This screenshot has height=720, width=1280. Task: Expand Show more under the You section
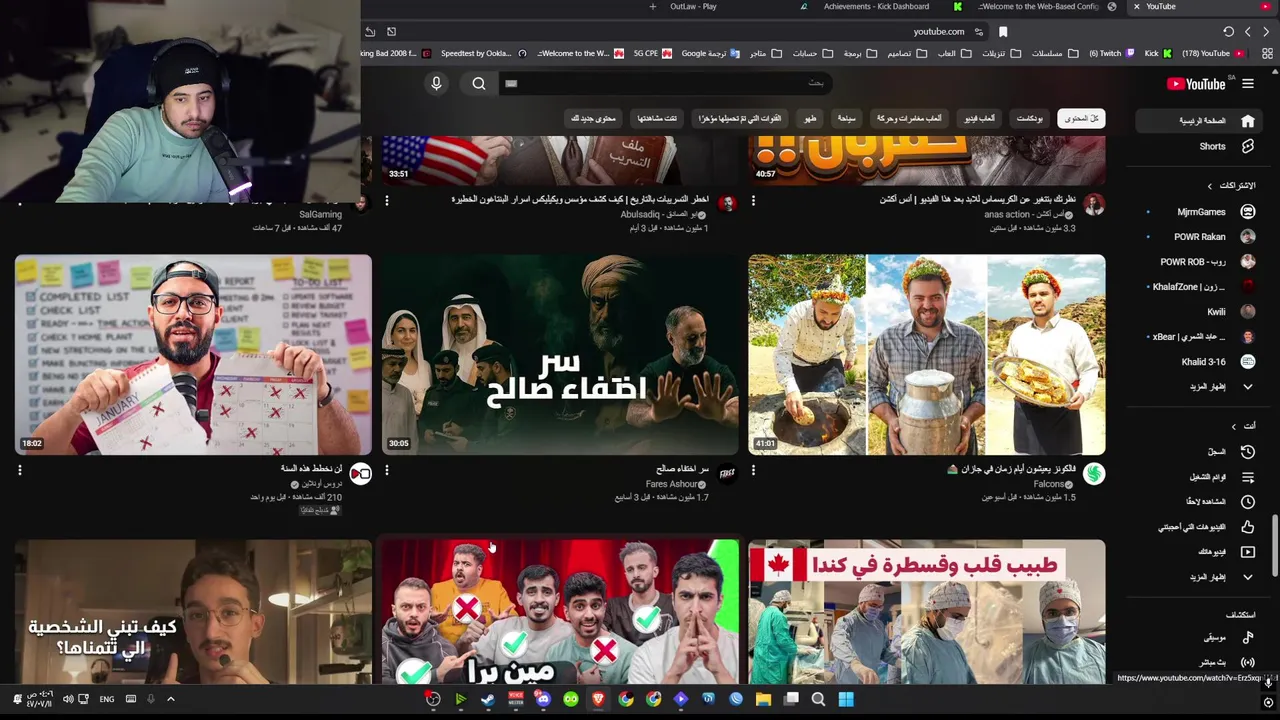pyautogui.click(x=1200, y=577)
